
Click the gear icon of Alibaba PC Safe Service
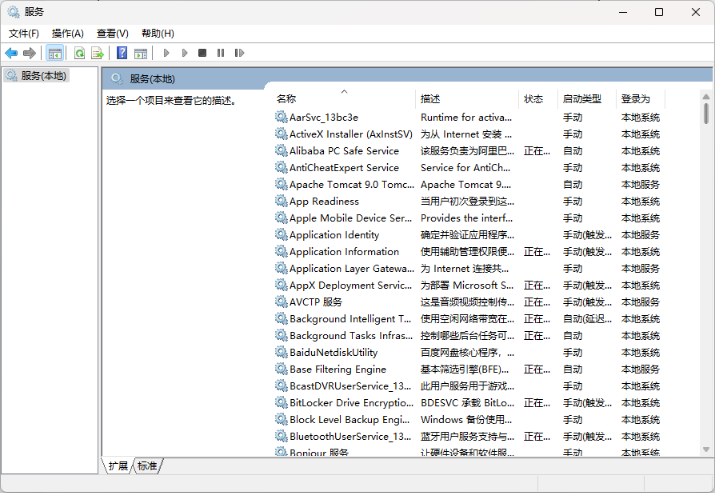click(281, 150)
